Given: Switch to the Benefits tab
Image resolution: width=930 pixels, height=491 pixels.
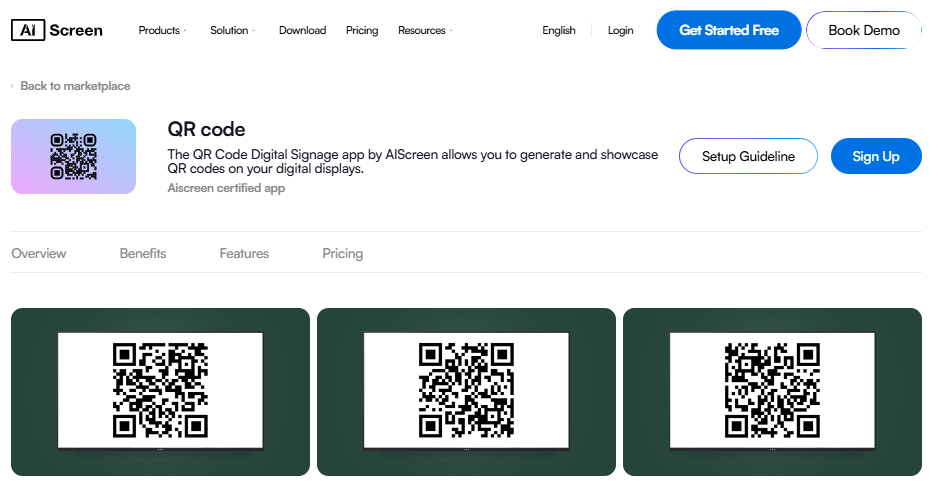Looking at the screenshot, I should click(143, 253).
